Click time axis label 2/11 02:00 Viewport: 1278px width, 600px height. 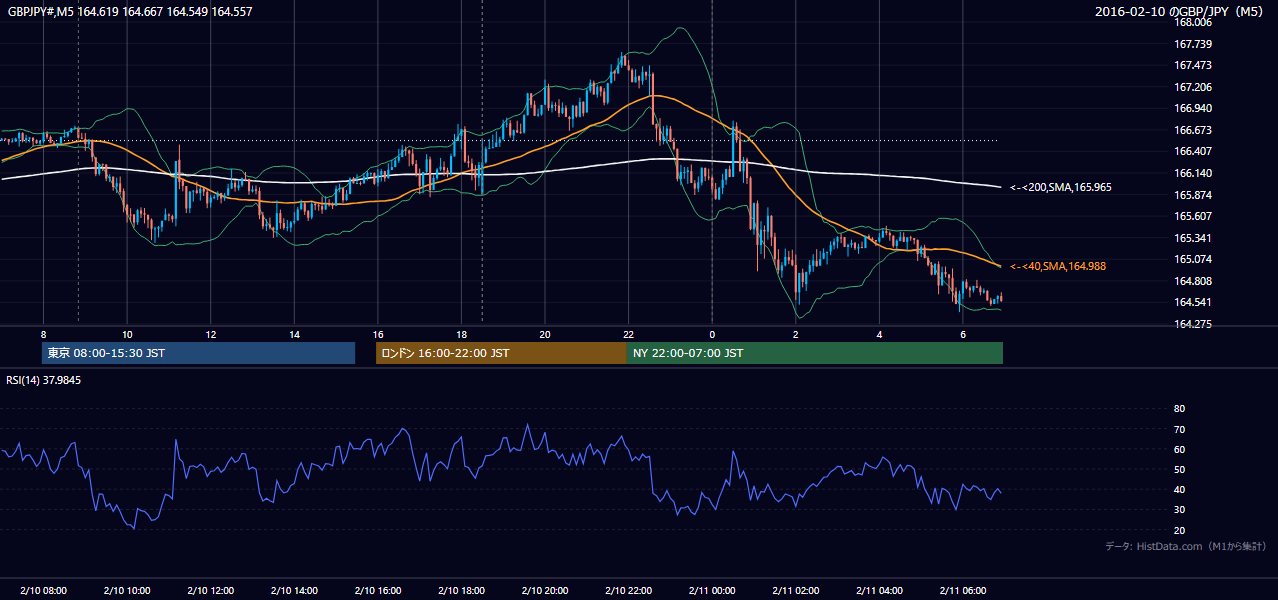pos(796,590)
